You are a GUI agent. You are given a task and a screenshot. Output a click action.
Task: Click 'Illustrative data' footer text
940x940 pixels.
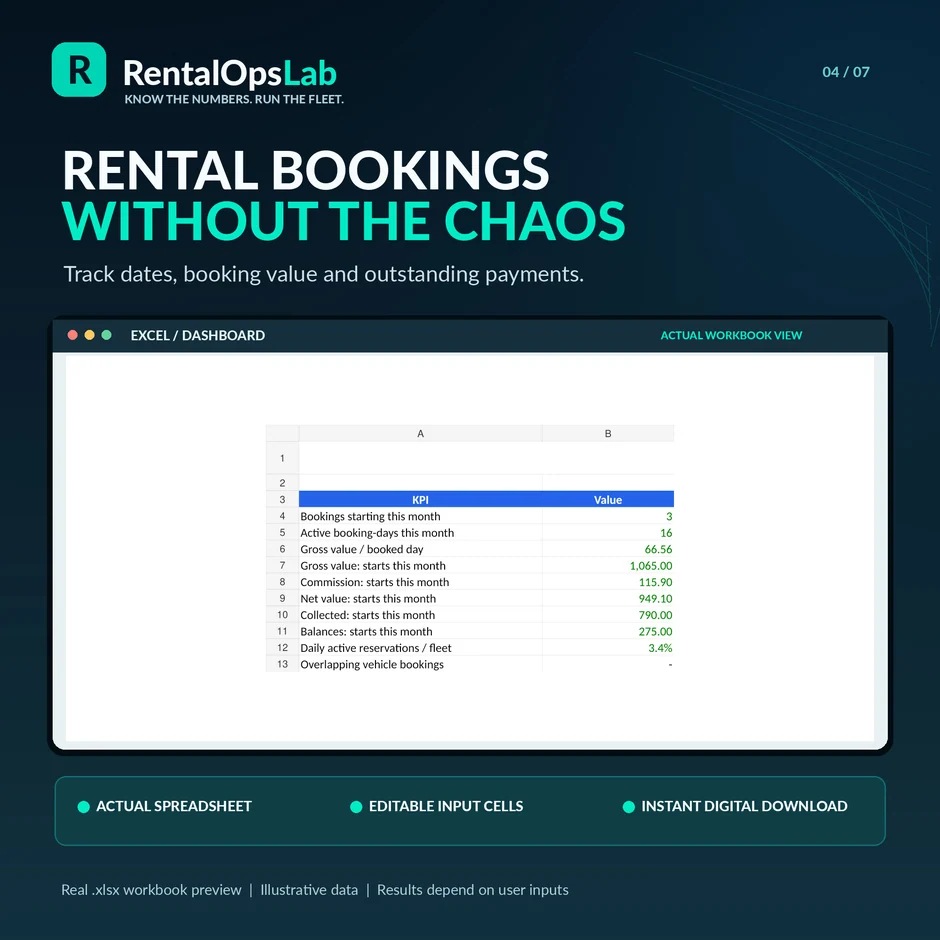[x=309, y=890]
